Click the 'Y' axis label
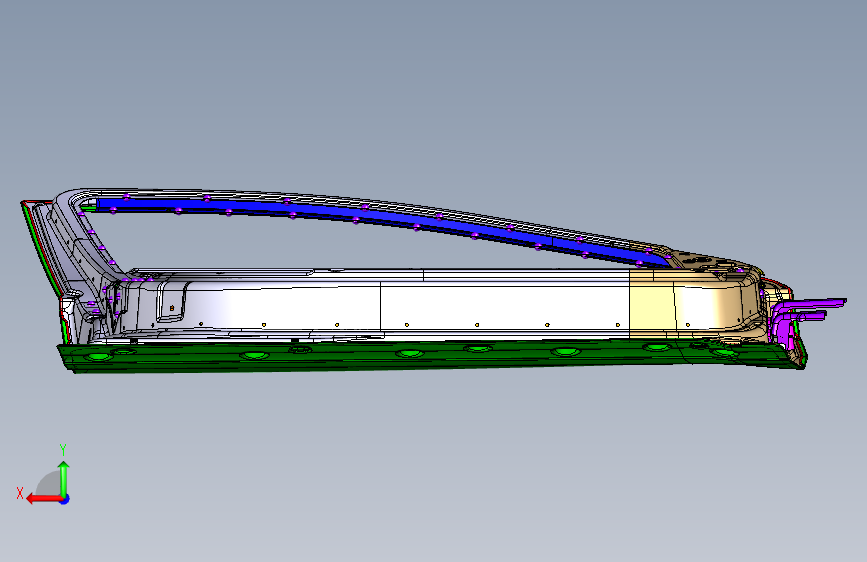The width and height of the screenshot is (867, 562). (63, 450)
